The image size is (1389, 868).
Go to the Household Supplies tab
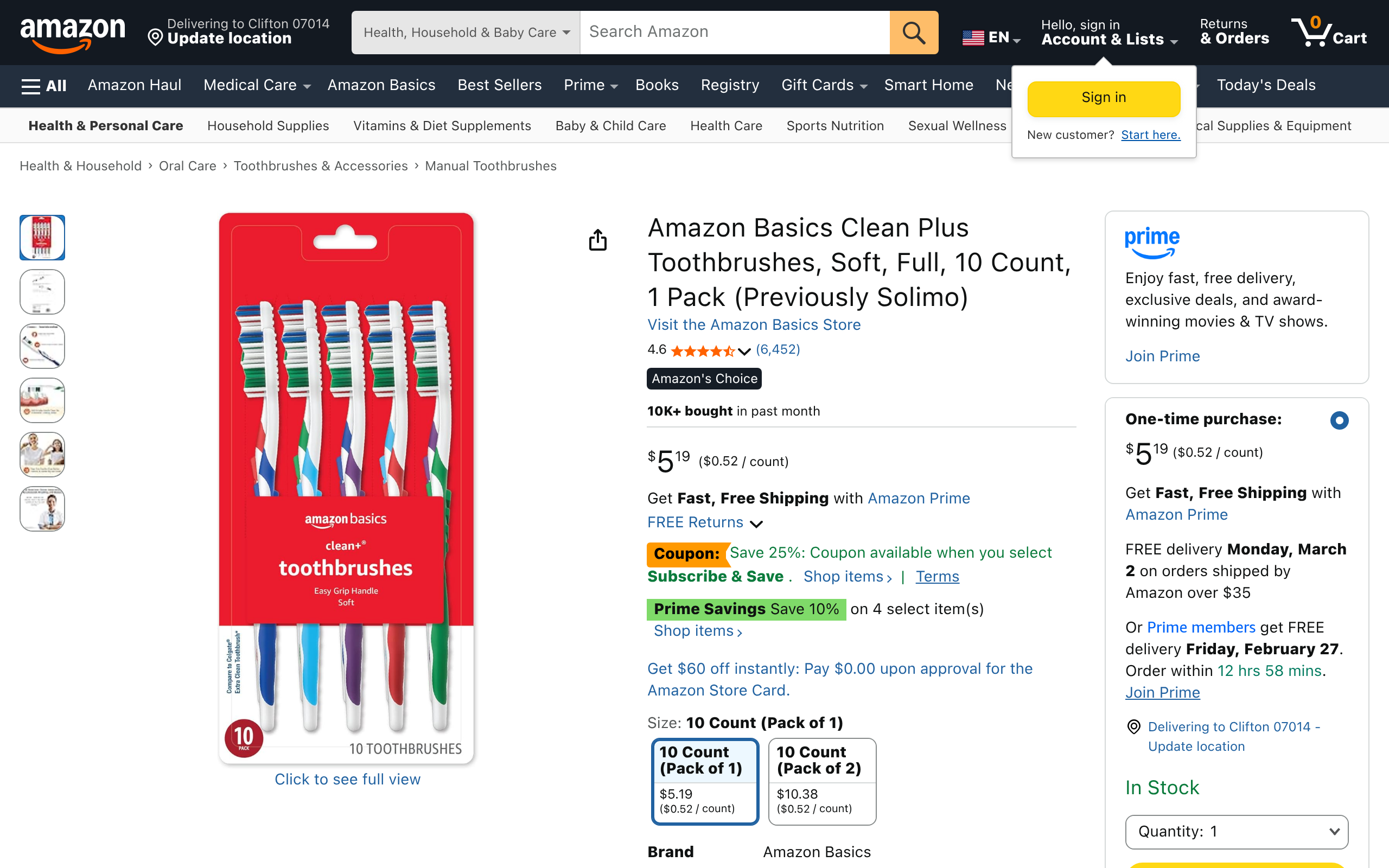point(268,126)
